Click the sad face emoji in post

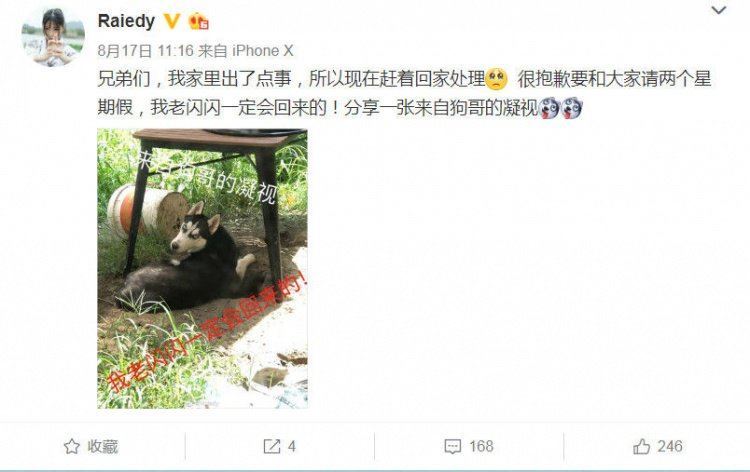[x=496, y=79]
